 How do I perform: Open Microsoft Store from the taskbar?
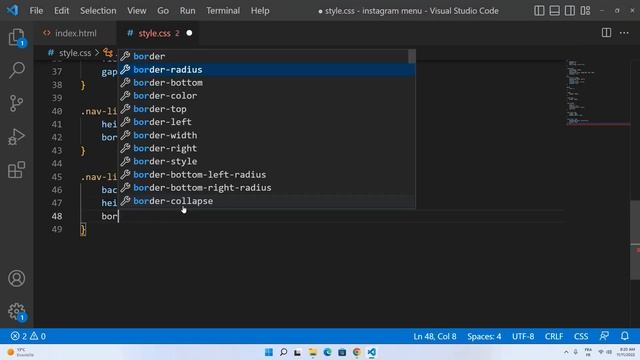342,352
